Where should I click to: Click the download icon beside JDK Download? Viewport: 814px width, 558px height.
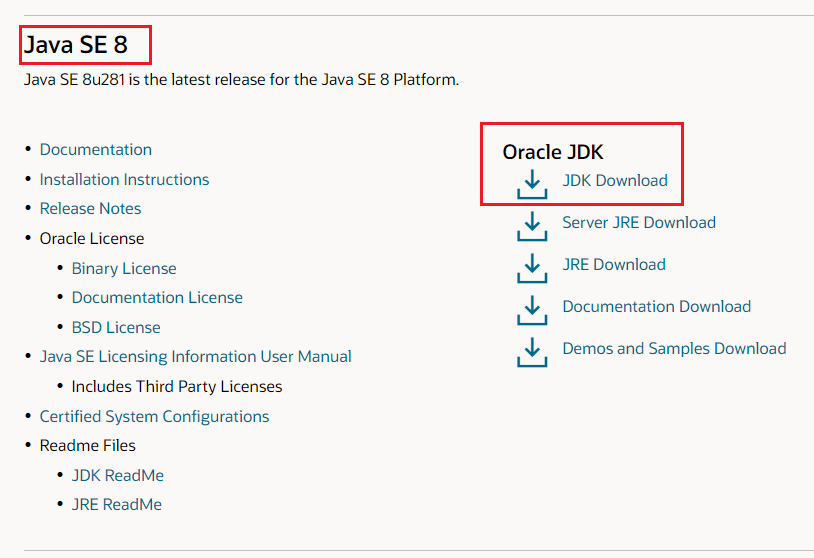coord(532,184)
